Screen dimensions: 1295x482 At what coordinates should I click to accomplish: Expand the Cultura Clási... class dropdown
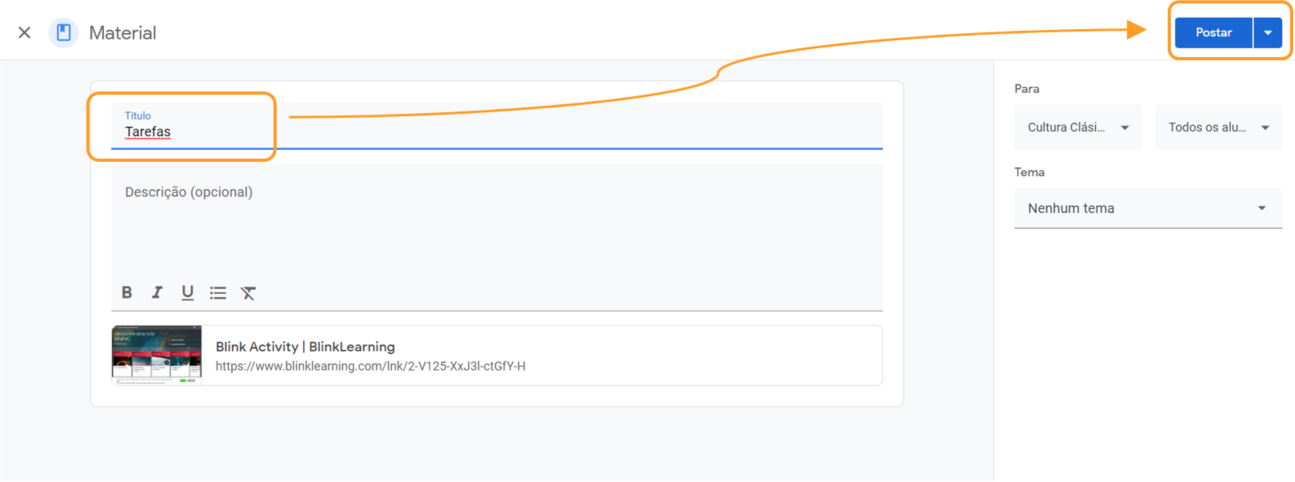pyautogui.click(x=1078, y=128)
